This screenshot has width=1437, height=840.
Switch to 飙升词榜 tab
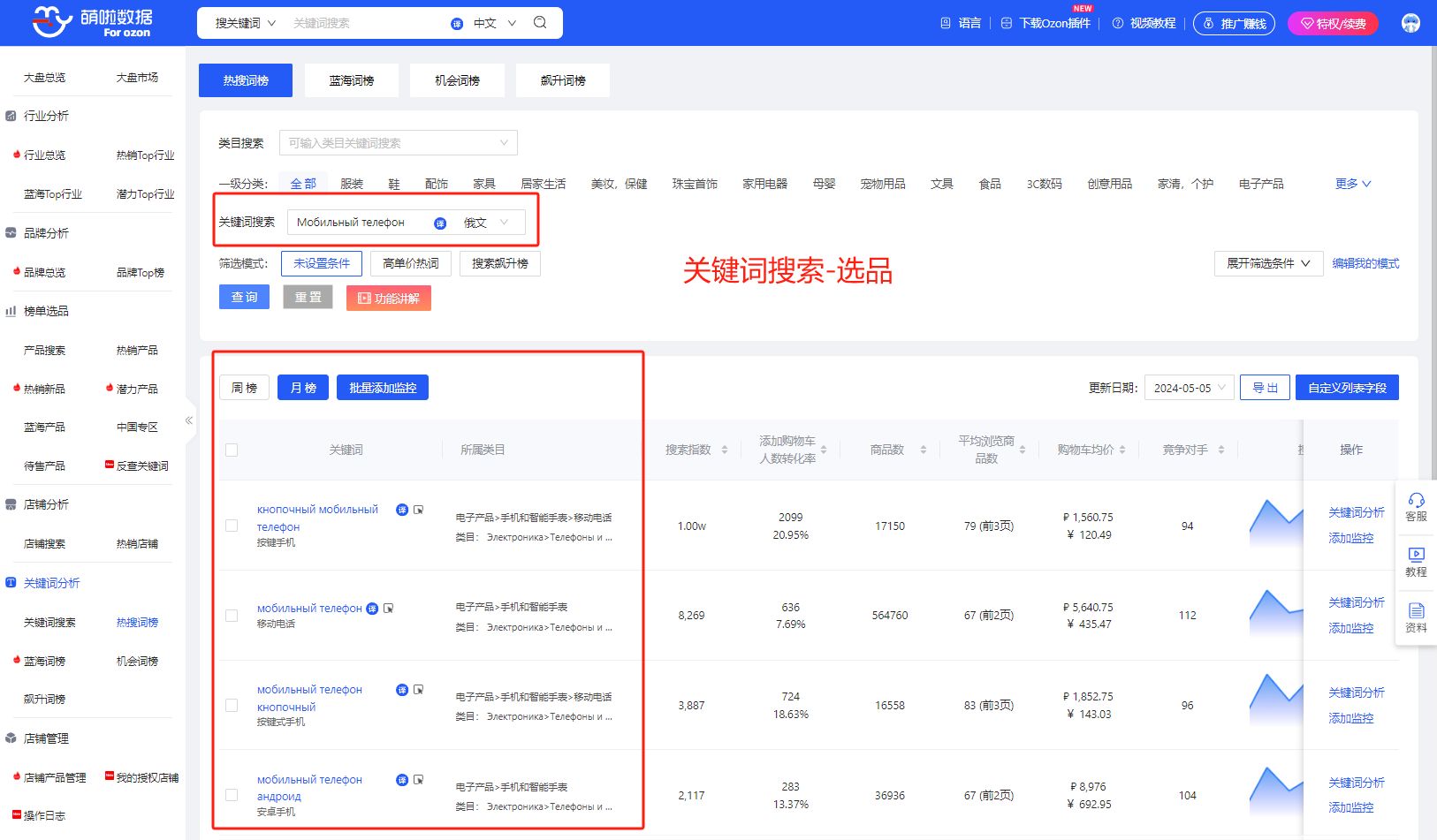pos(563,80)
